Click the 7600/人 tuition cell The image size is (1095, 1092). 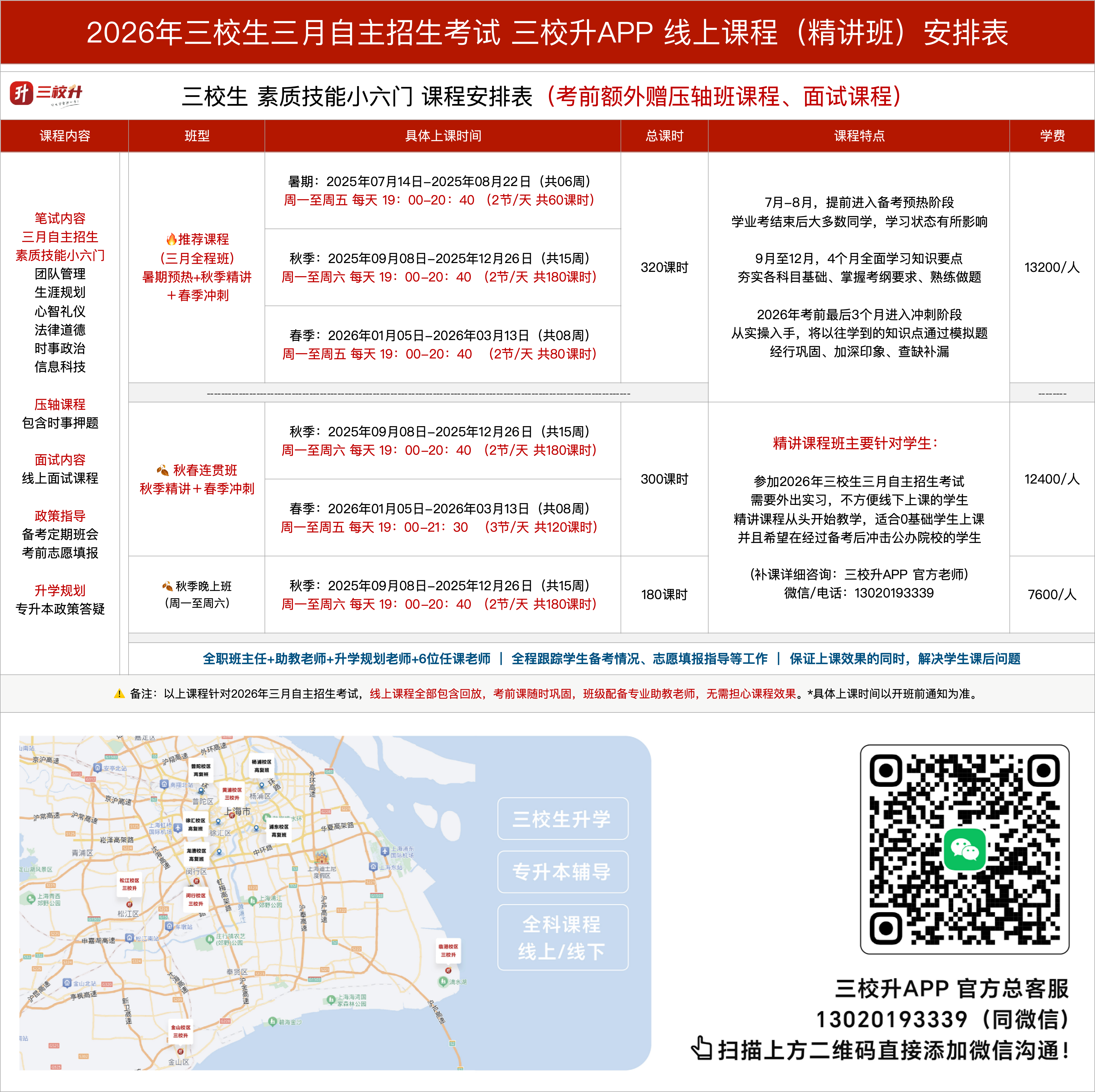(1052, 594)
